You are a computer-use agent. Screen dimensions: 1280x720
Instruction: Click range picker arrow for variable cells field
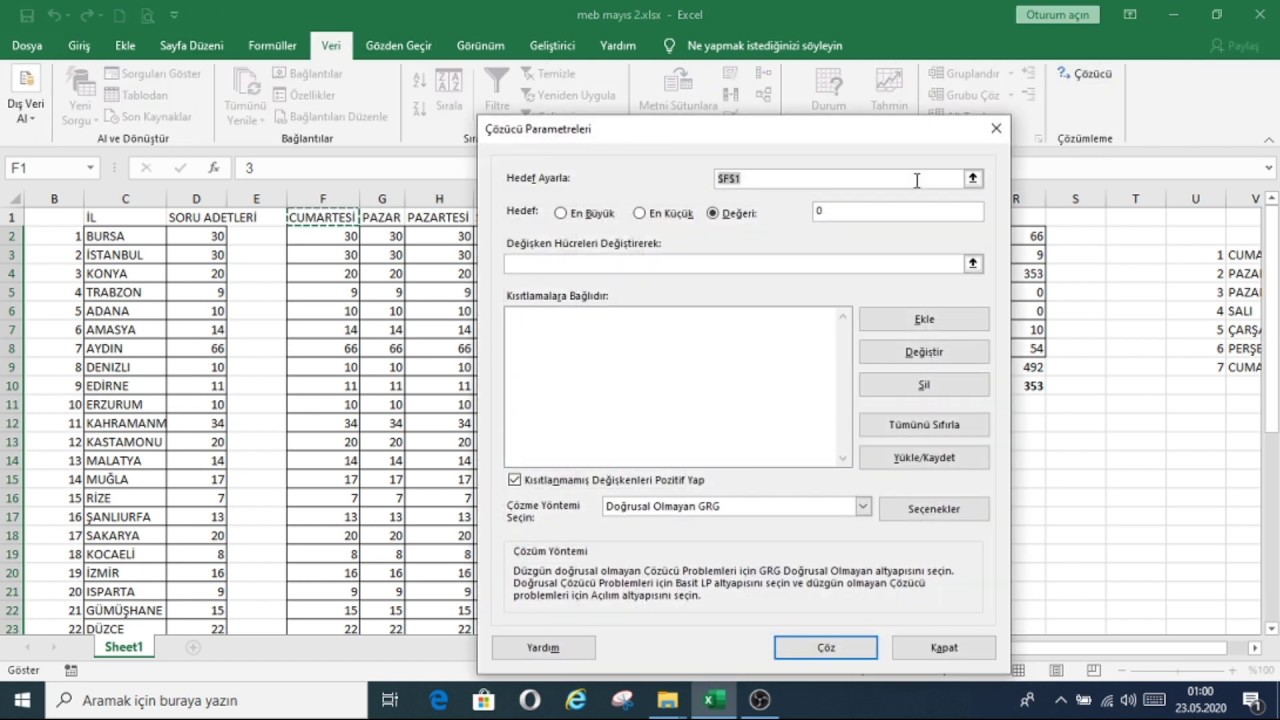click(x=972, y=263)
